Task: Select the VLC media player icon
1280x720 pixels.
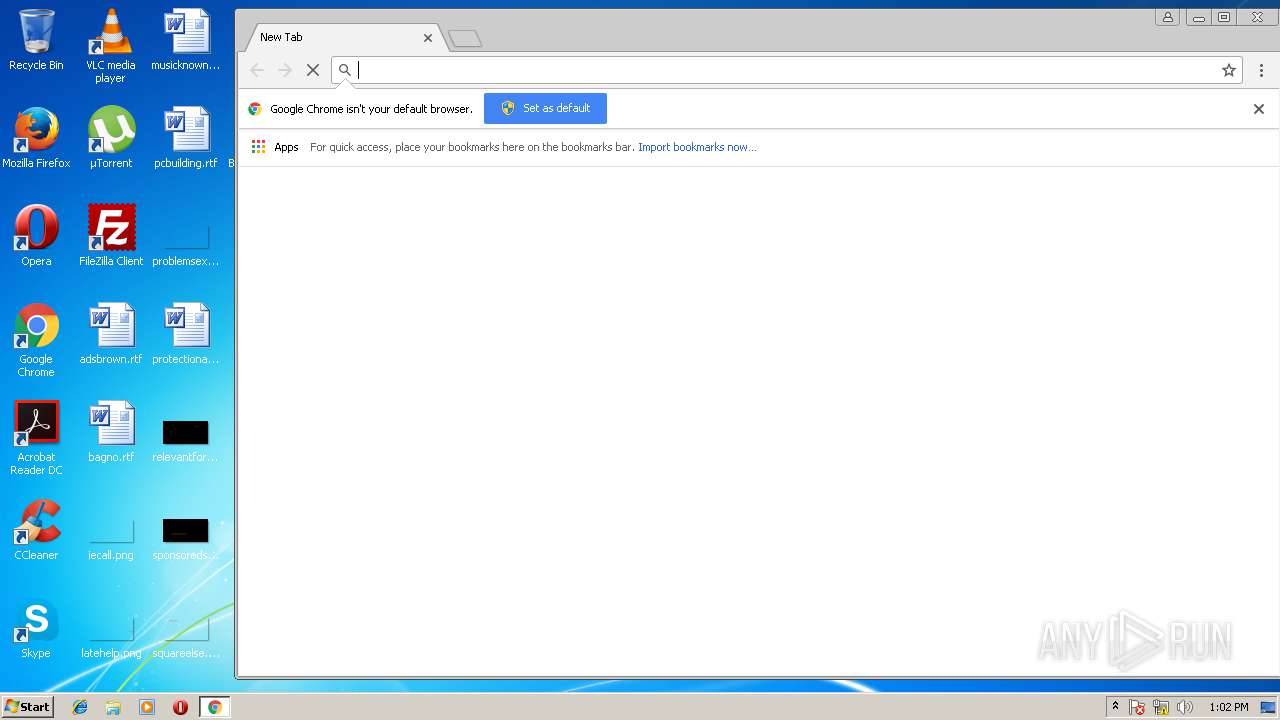Action: click(x=110, y=46)
